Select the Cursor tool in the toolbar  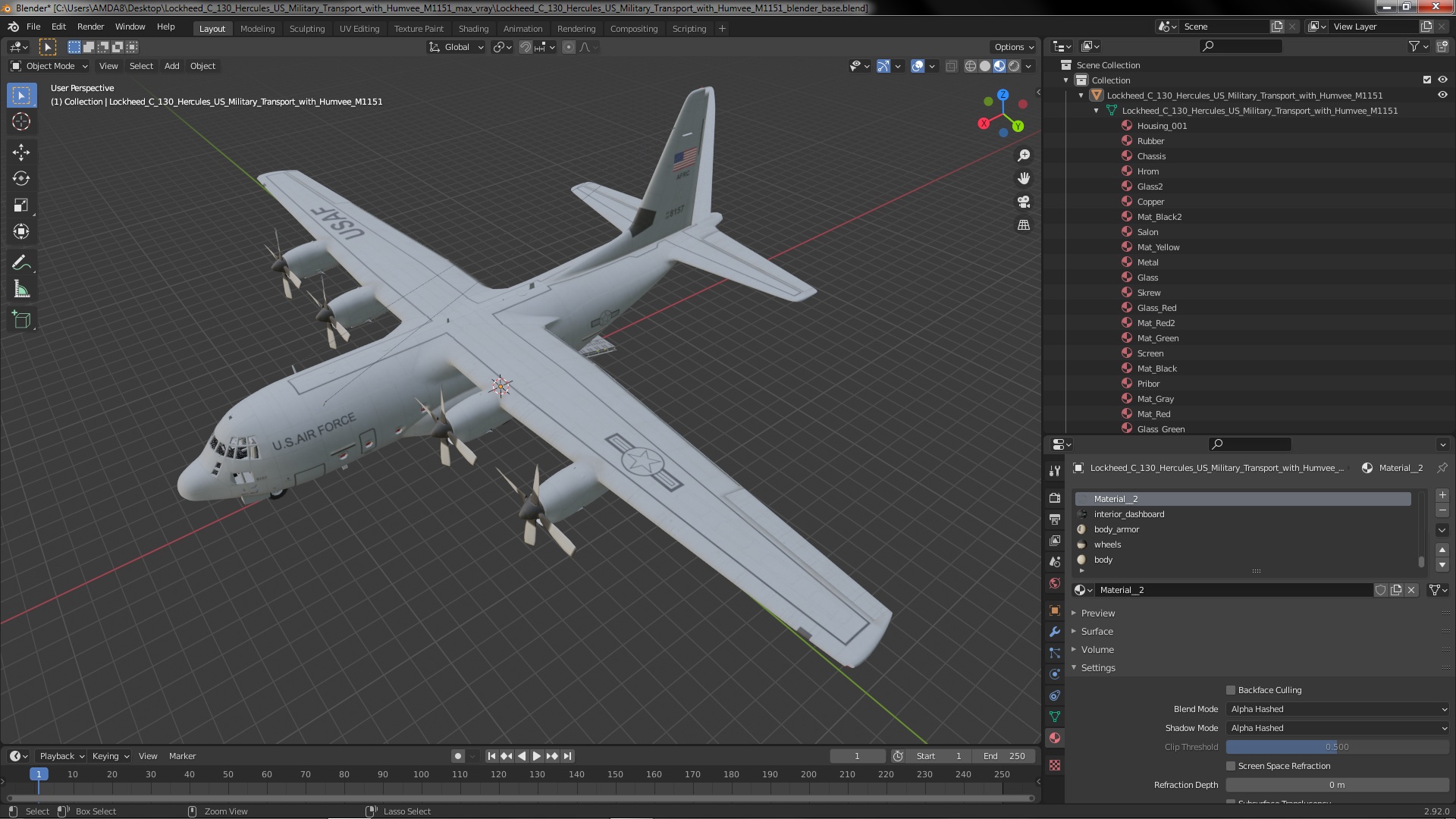click(21, 121)
